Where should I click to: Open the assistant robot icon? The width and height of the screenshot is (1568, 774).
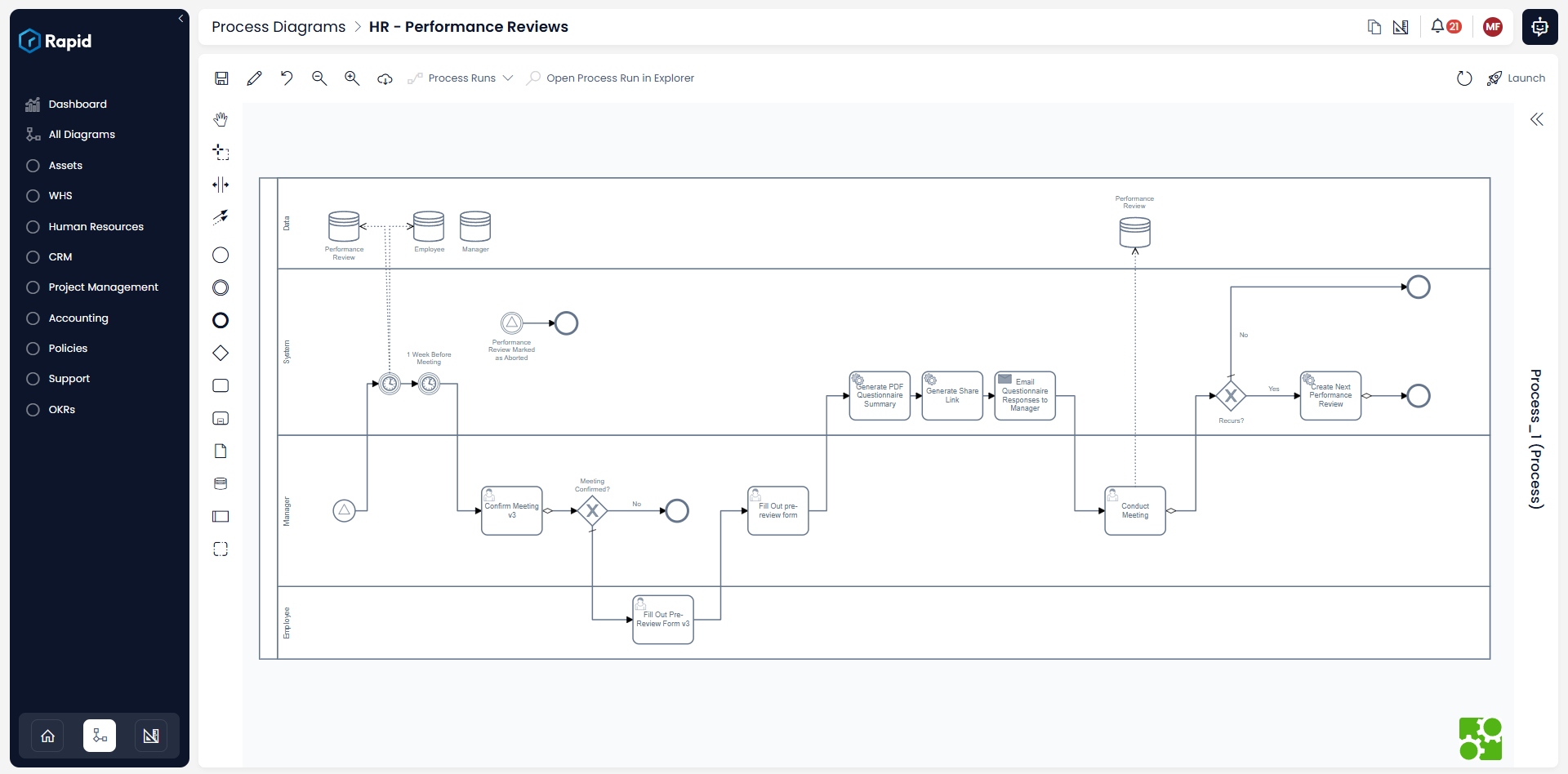click(x=1540, y=27)
